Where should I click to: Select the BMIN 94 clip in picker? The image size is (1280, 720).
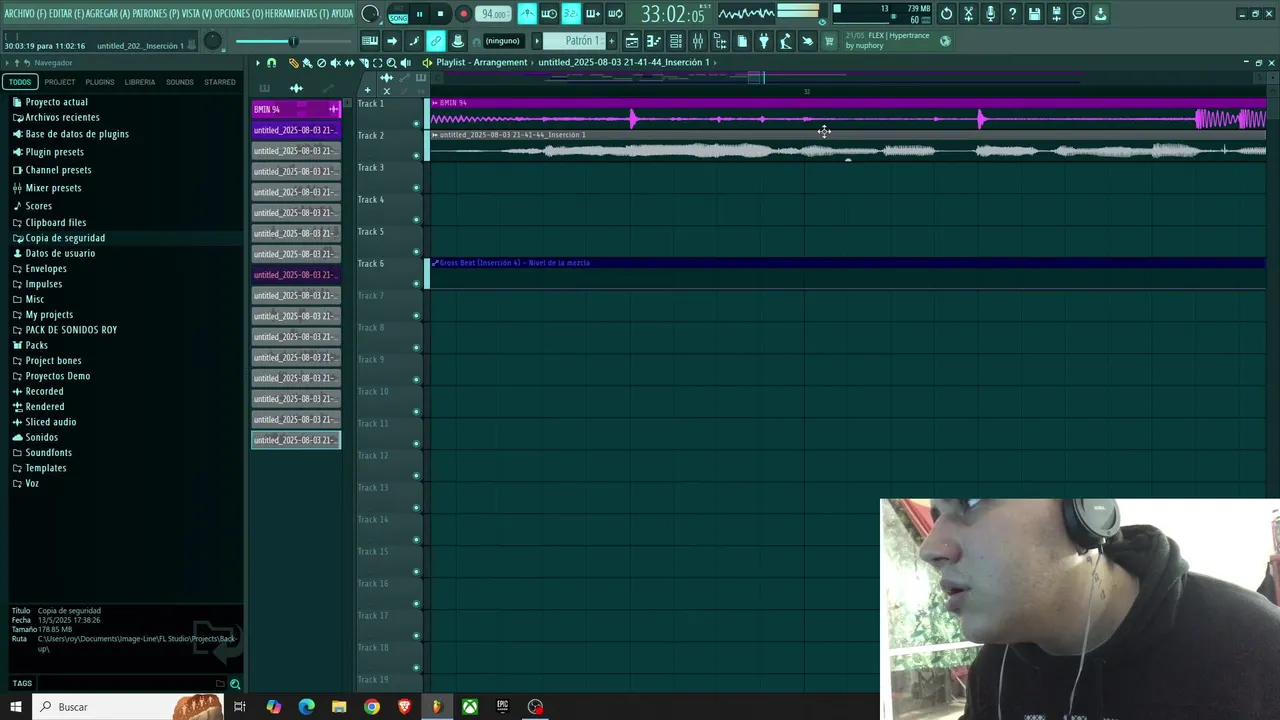click(295, 109)
